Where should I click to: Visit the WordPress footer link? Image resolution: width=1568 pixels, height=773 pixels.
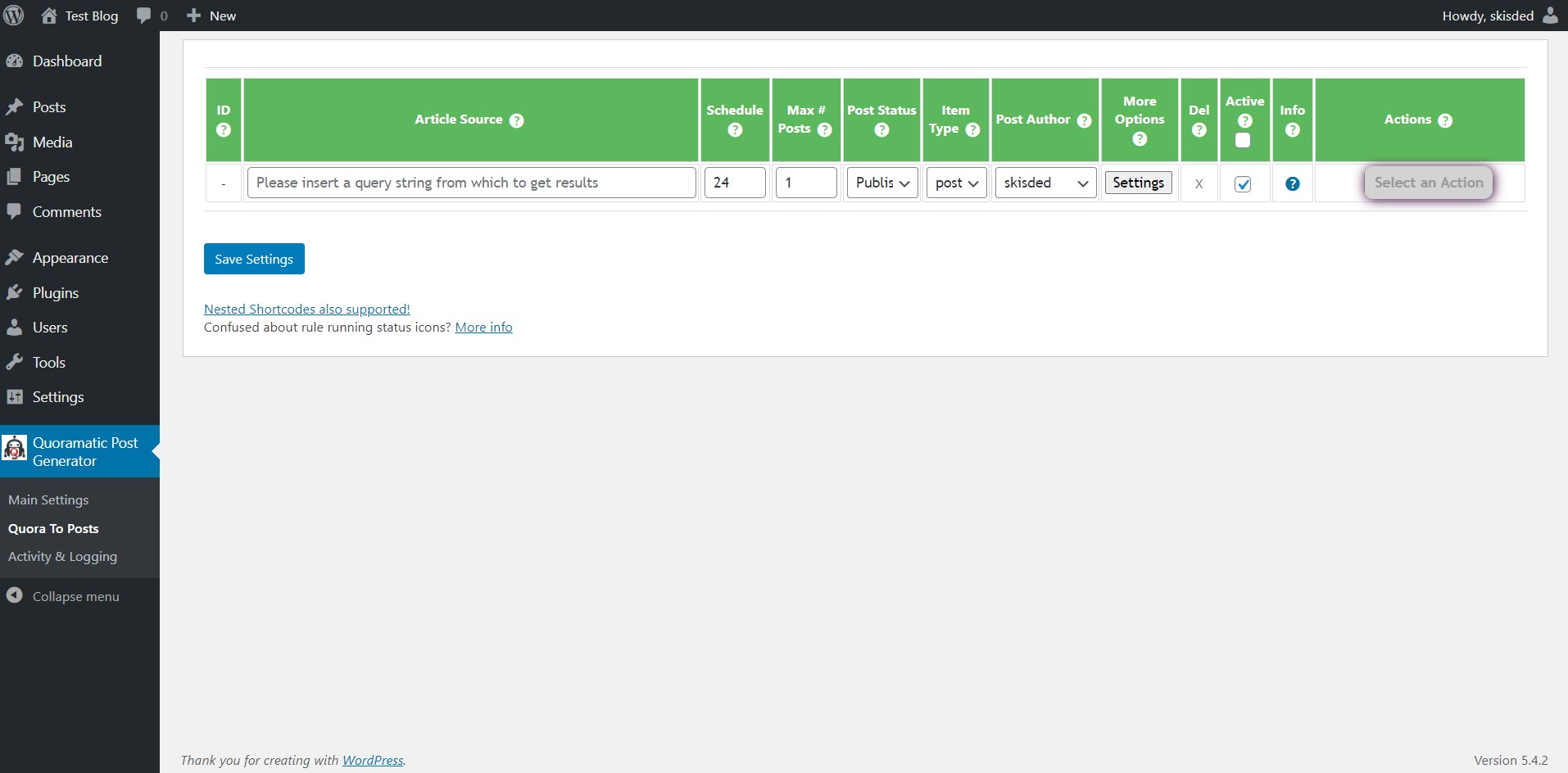[373, 760]
